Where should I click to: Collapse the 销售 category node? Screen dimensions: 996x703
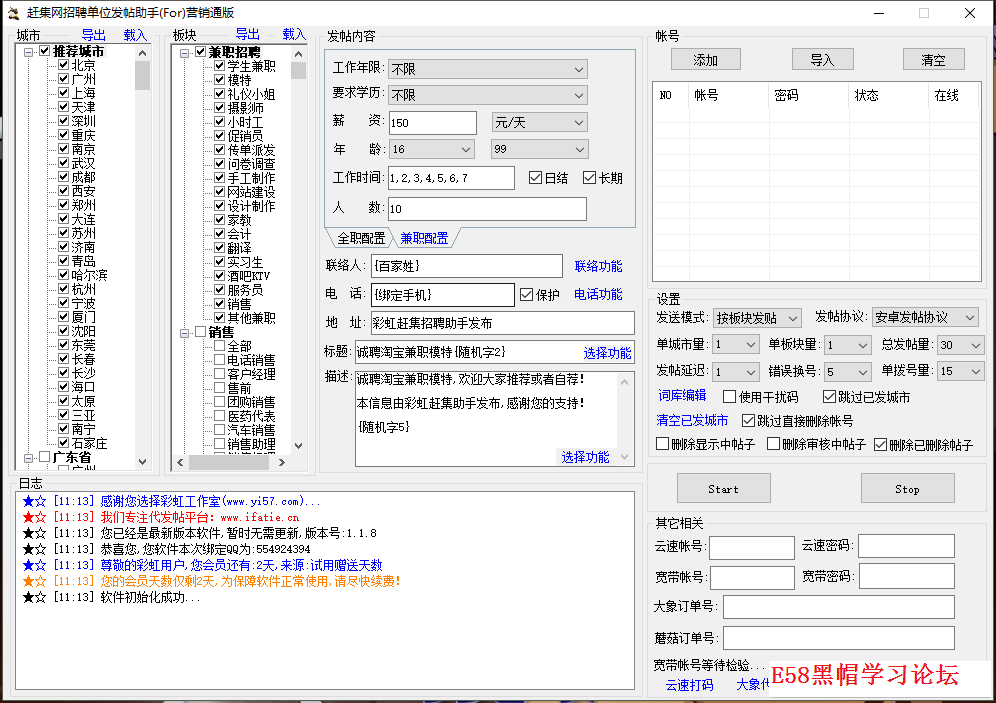[x=185, y=332]
